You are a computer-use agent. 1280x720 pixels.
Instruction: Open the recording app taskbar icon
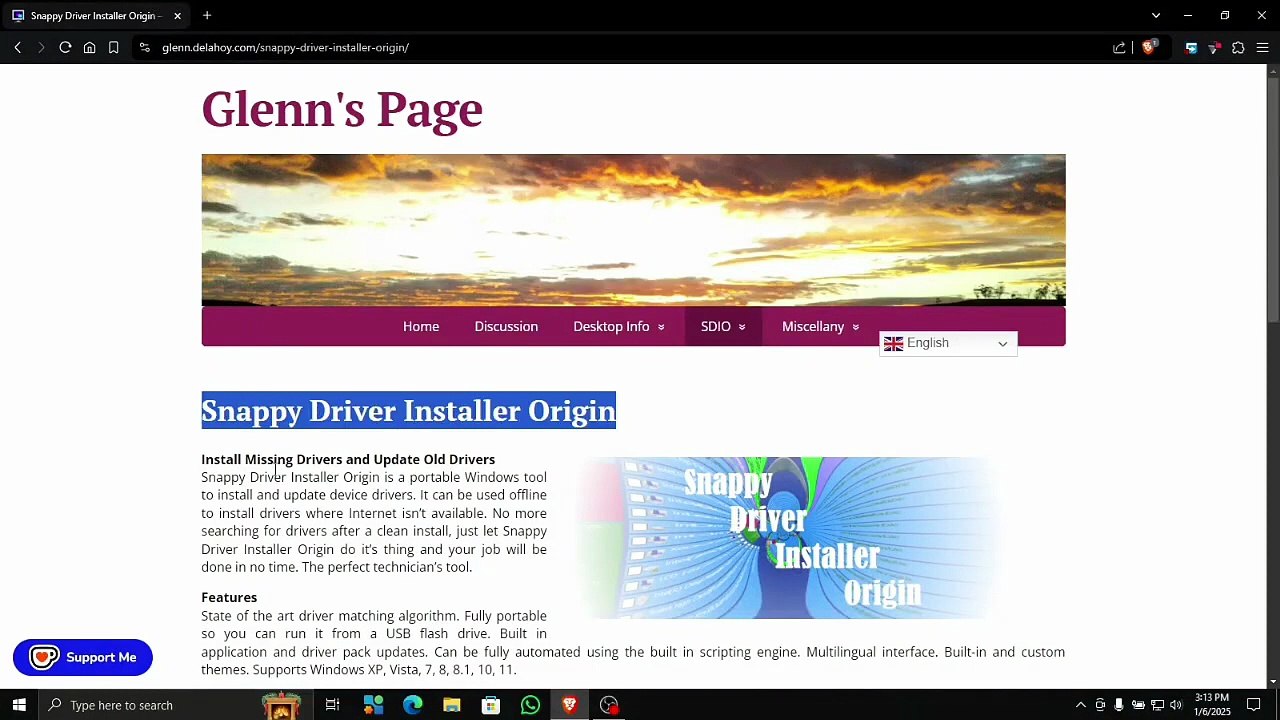[x=609, y=705]
